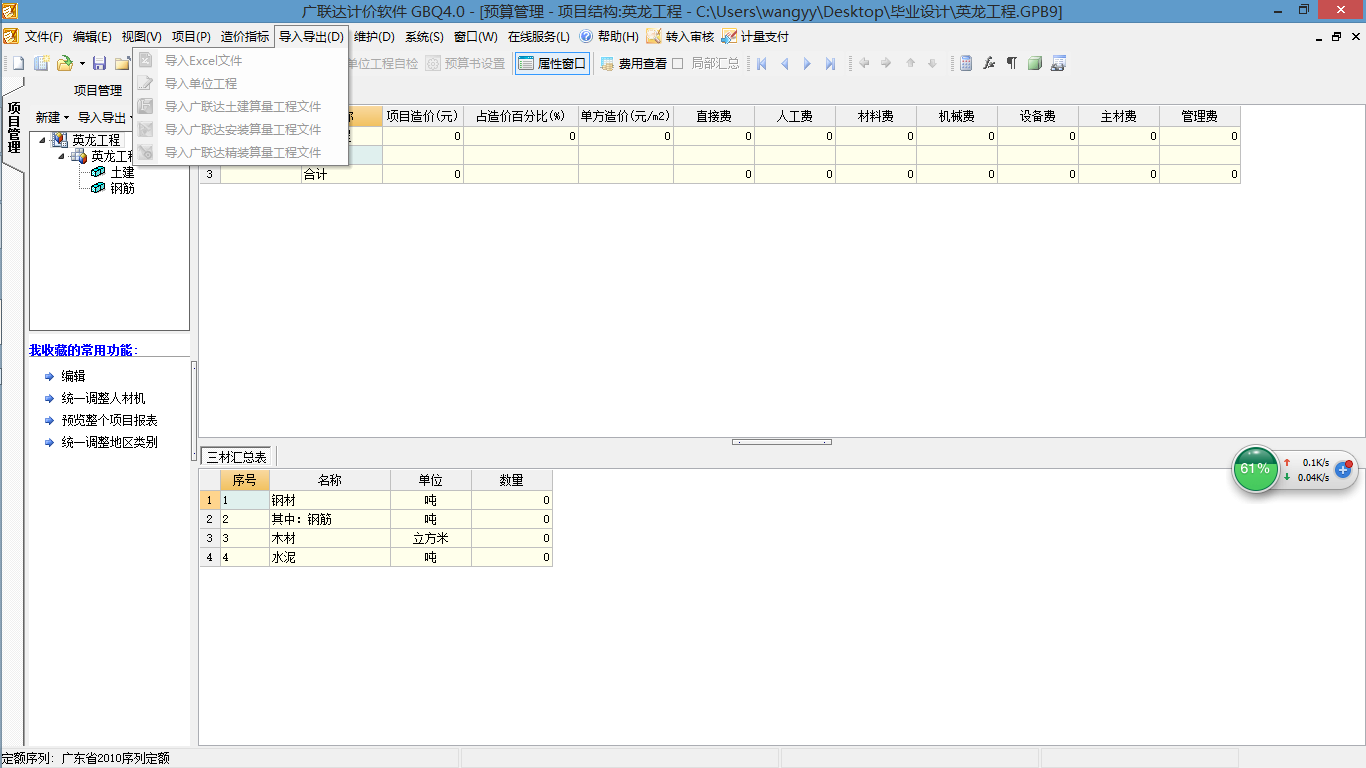Open the dropdown arrow beside the open-folder icon

82,64
